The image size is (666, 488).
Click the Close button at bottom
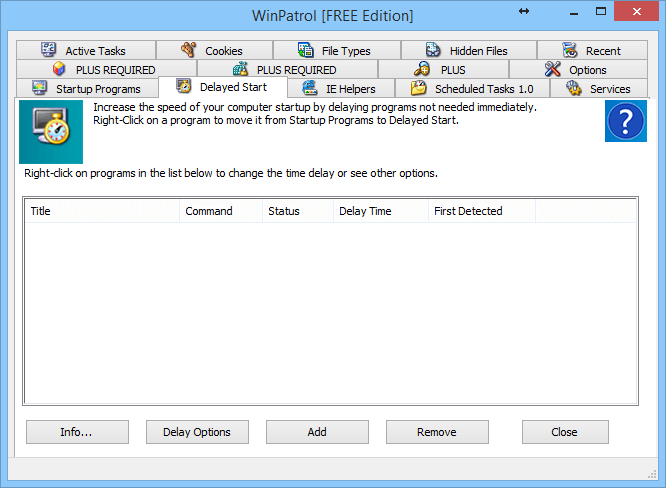pyautogui.click(x=565, y=432)
